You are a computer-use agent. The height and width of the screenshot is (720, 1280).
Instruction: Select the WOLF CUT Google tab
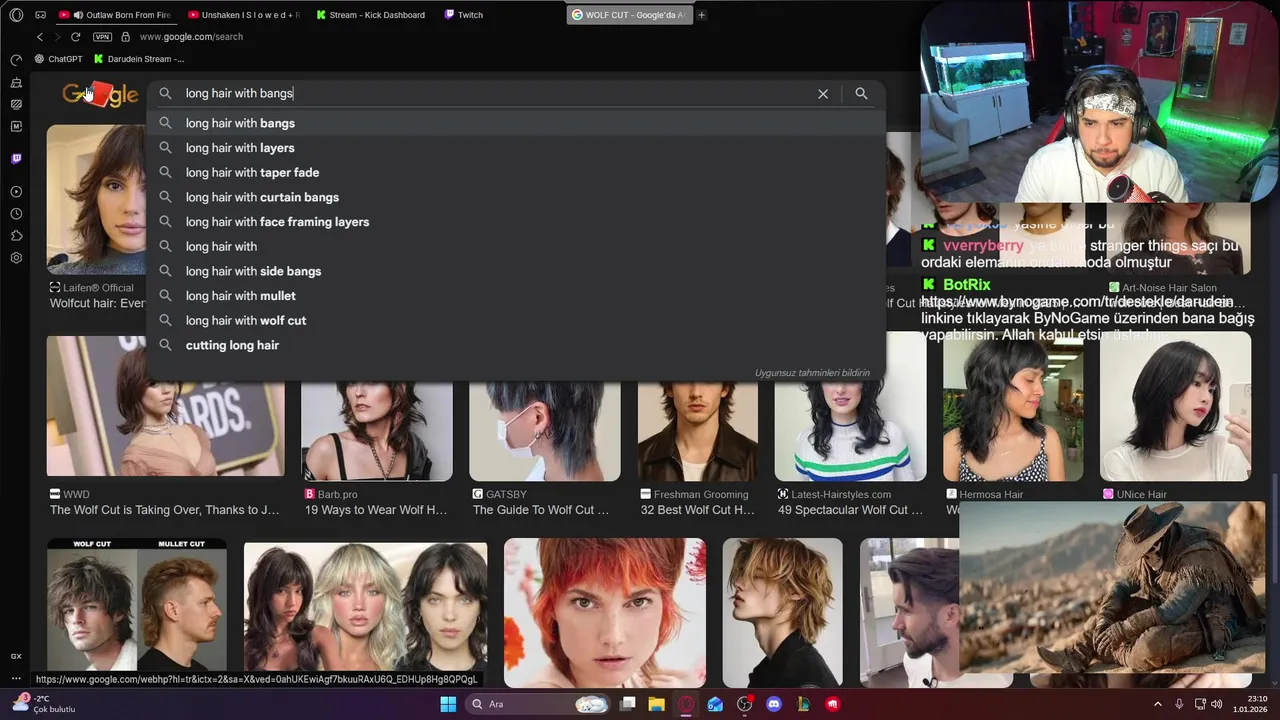[x=628, y=15]
